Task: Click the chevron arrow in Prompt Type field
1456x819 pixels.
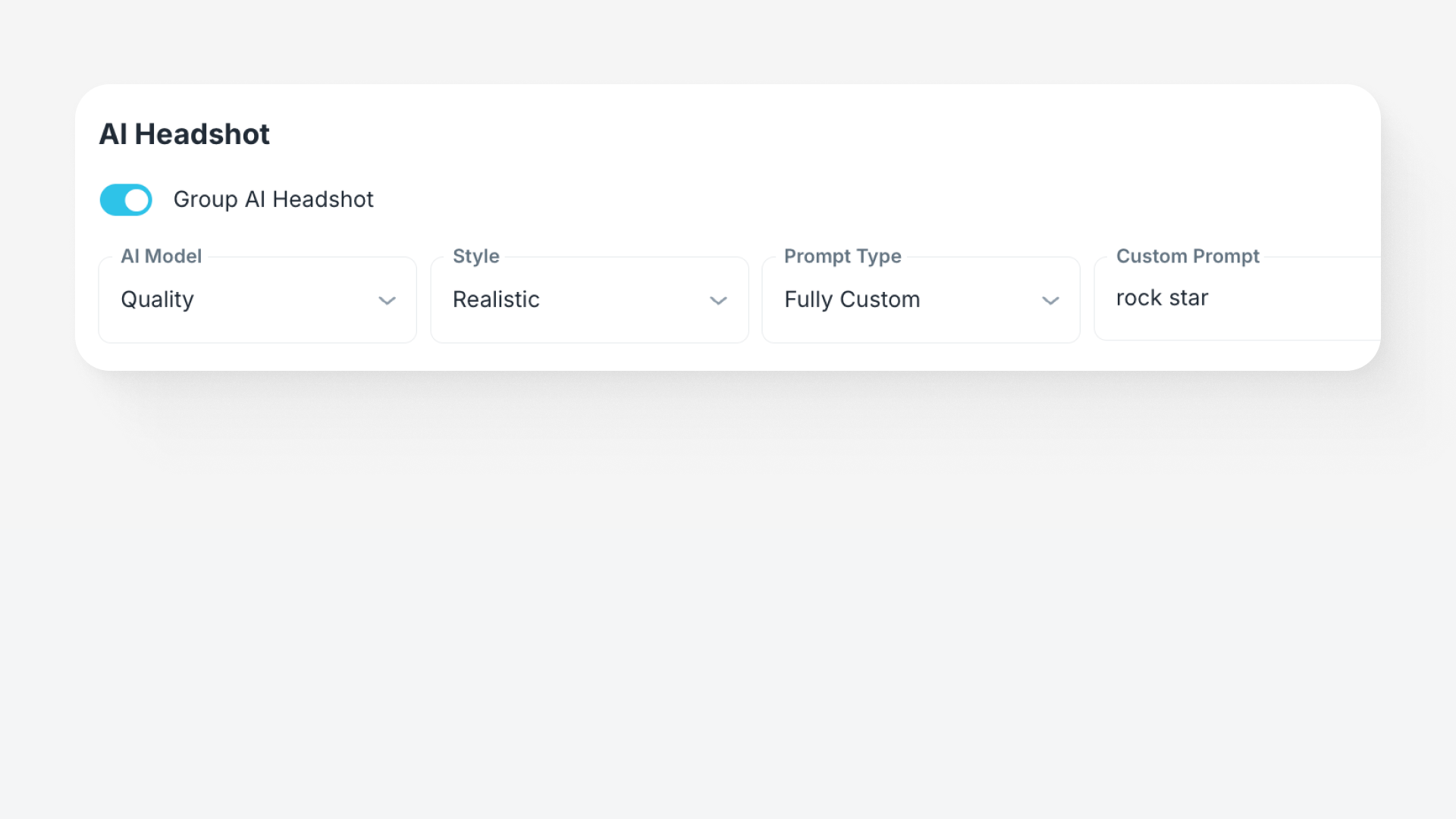Action: (1050, 301)
